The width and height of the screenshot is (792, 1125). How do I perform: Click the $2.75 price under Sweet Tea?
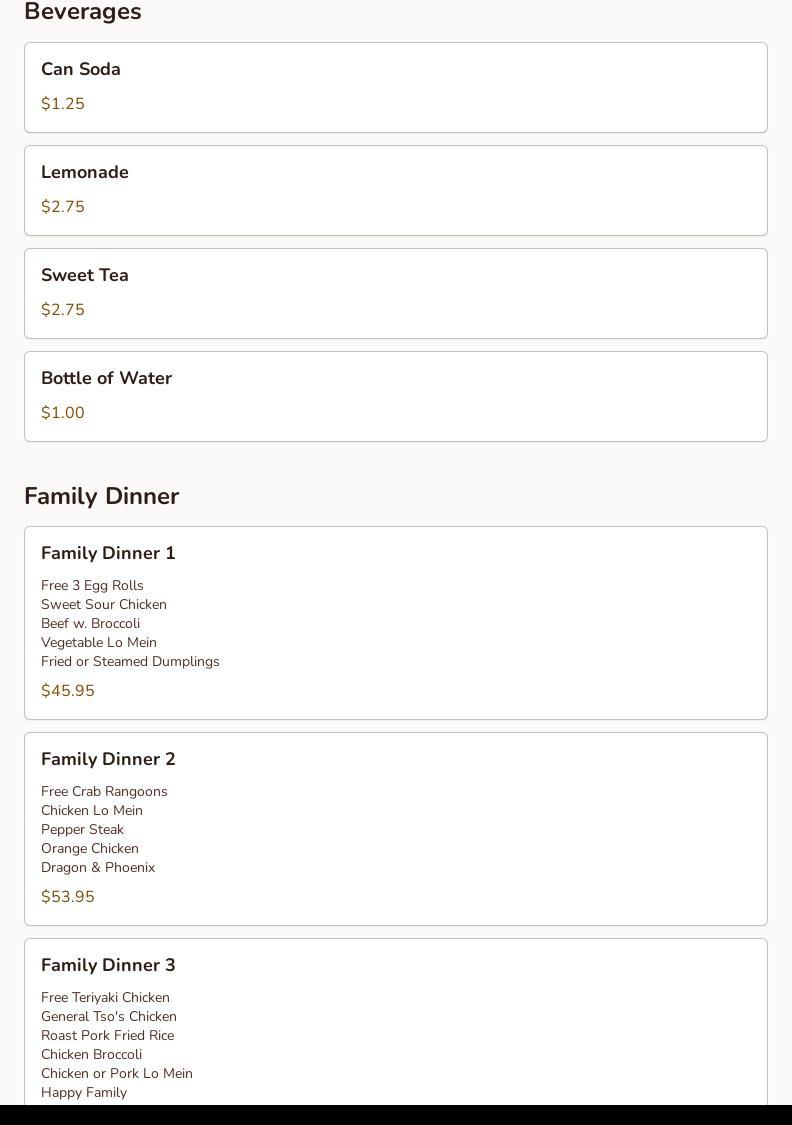63,310
